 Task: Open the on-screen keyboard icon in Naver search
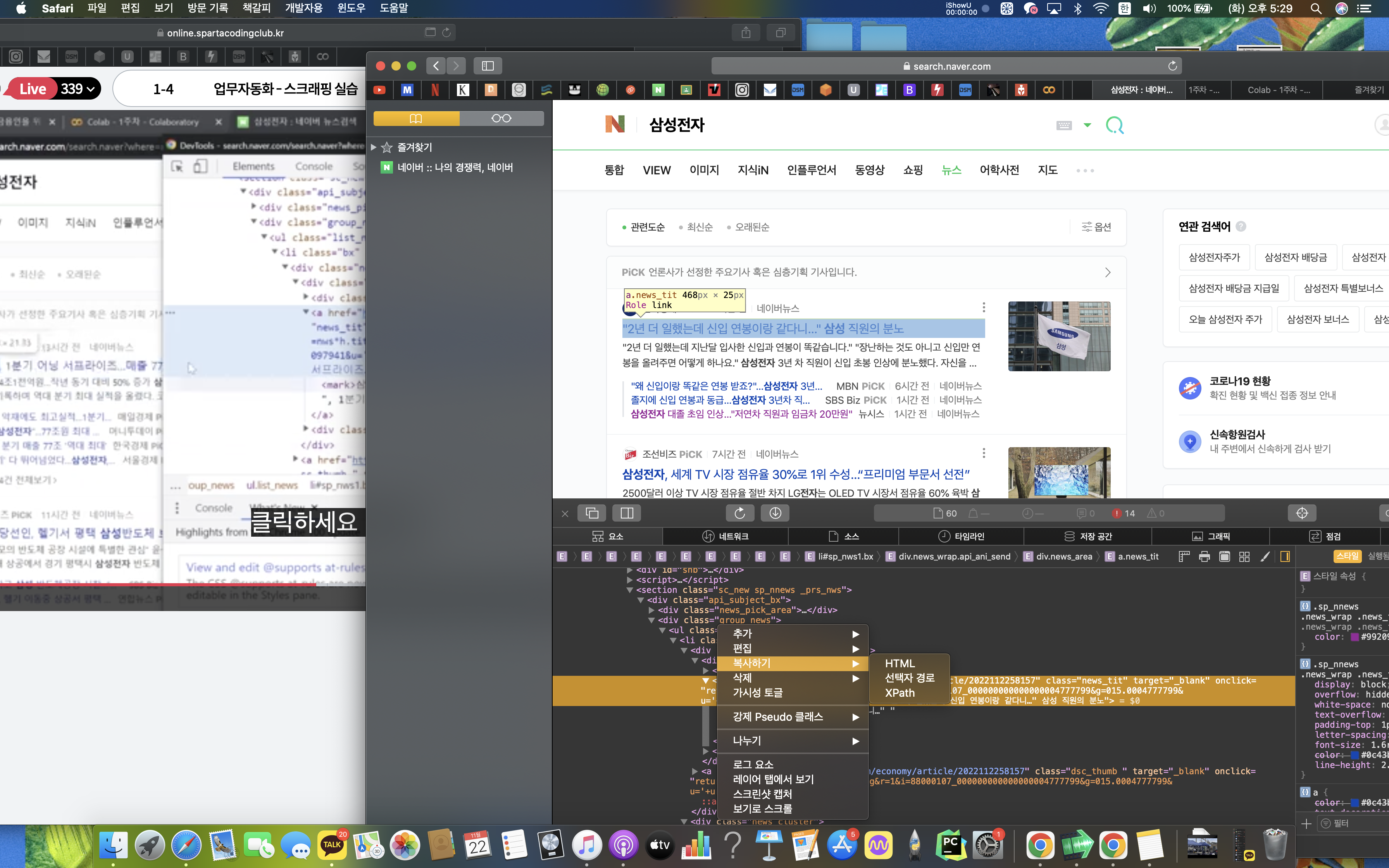point(1063,125)
